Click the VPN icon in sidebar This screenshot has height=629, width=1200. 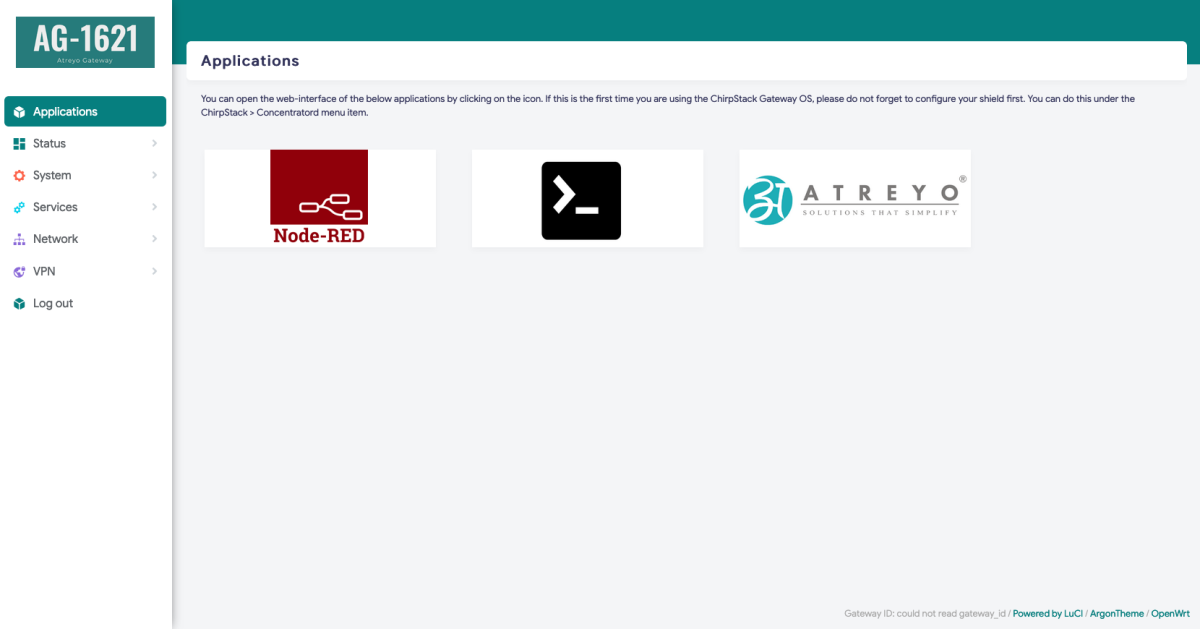click(19, 272)
